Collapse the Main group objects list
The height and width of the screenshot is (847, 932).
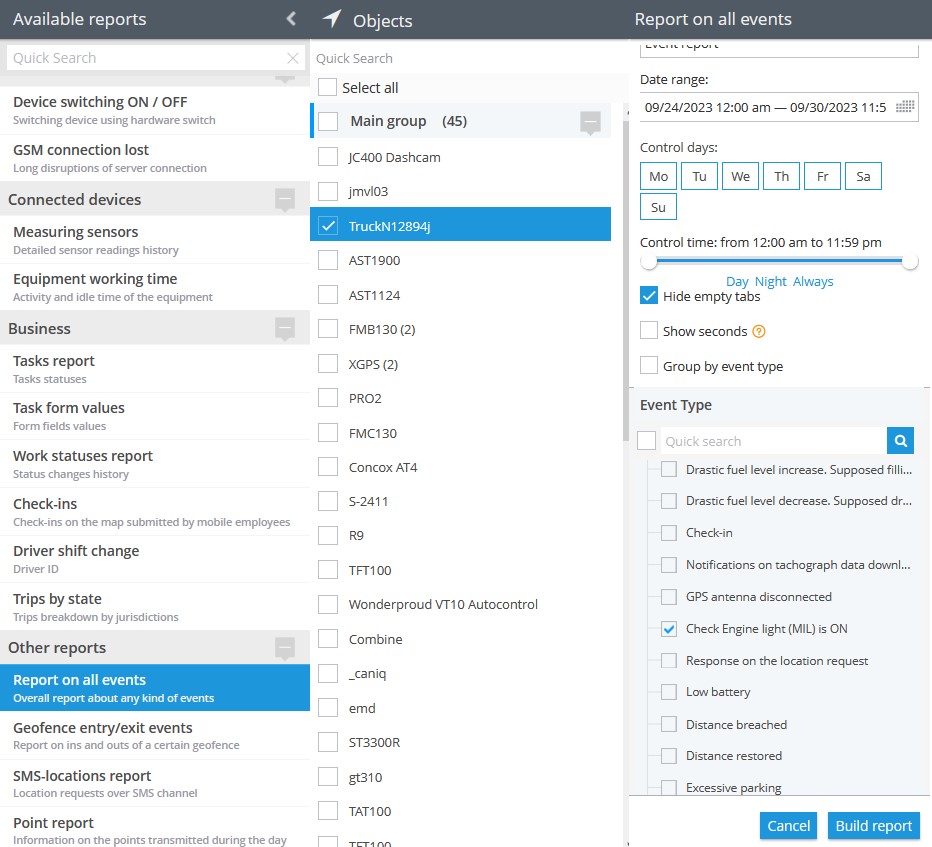point(590,122)
